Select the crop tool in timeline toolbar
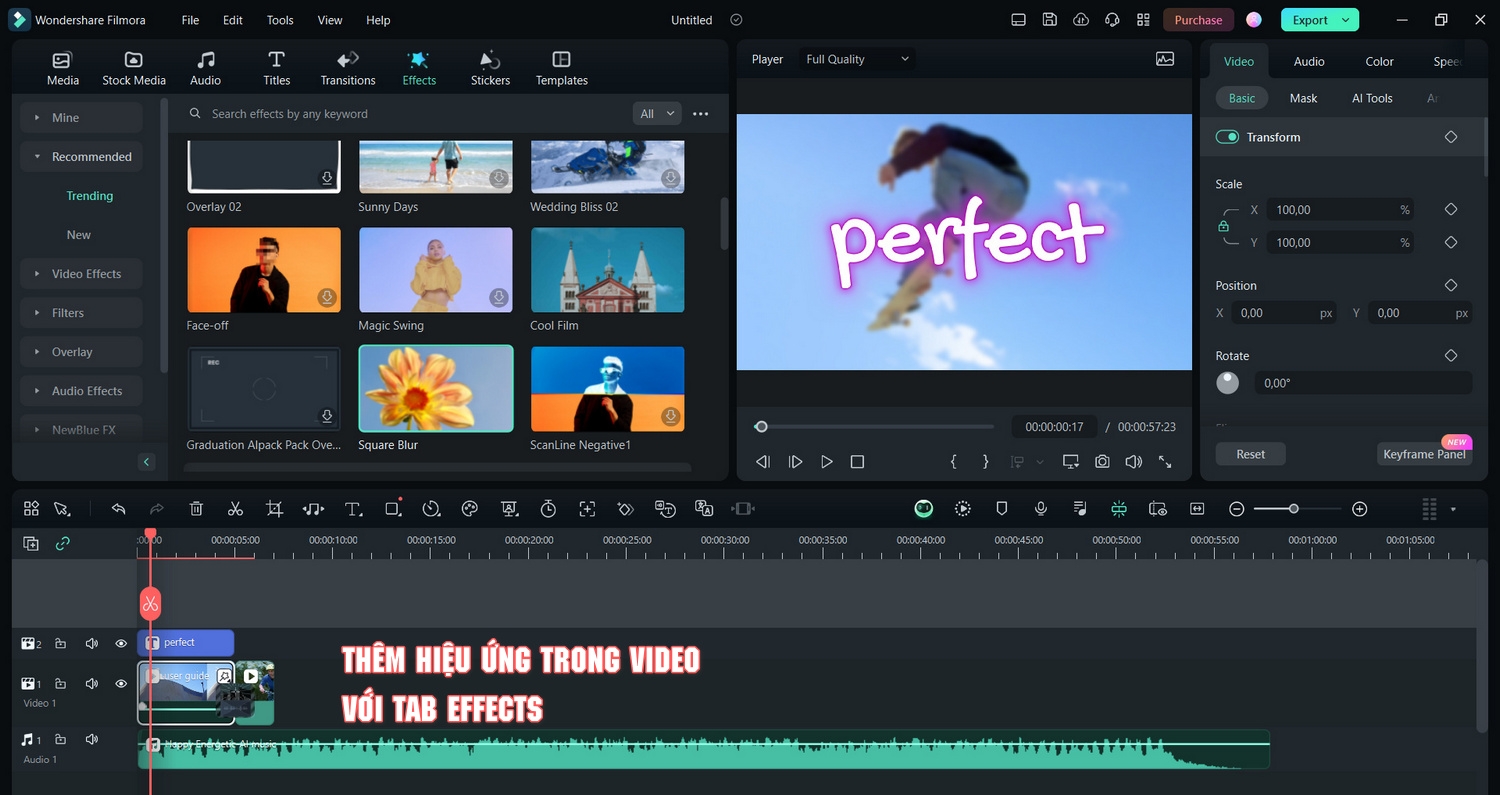This screenshot has height=795, width=1500. coord(275,509)
